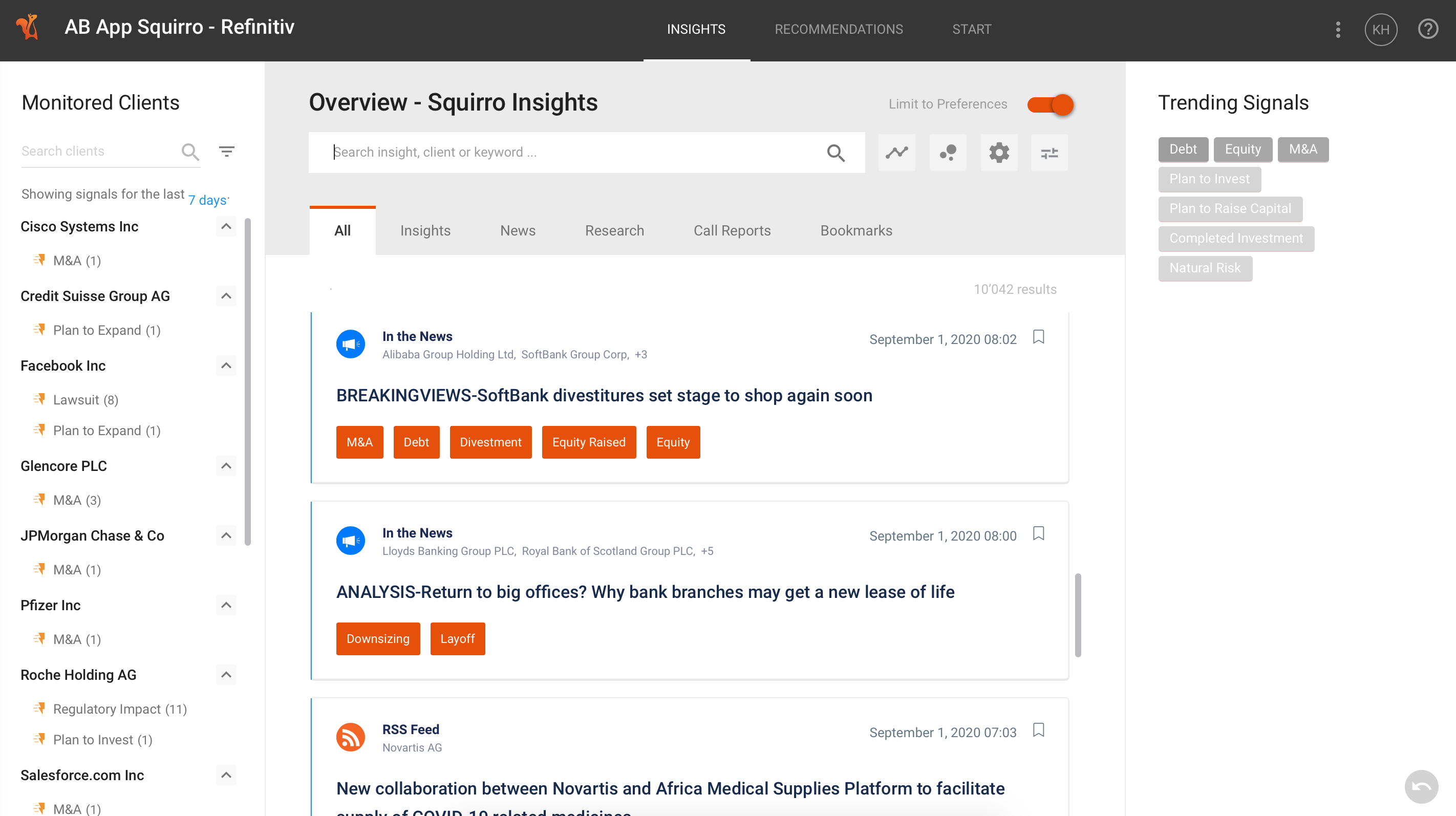
Task: Collapse the Credit Suisse Group AG section
Action: click(226, 296)
